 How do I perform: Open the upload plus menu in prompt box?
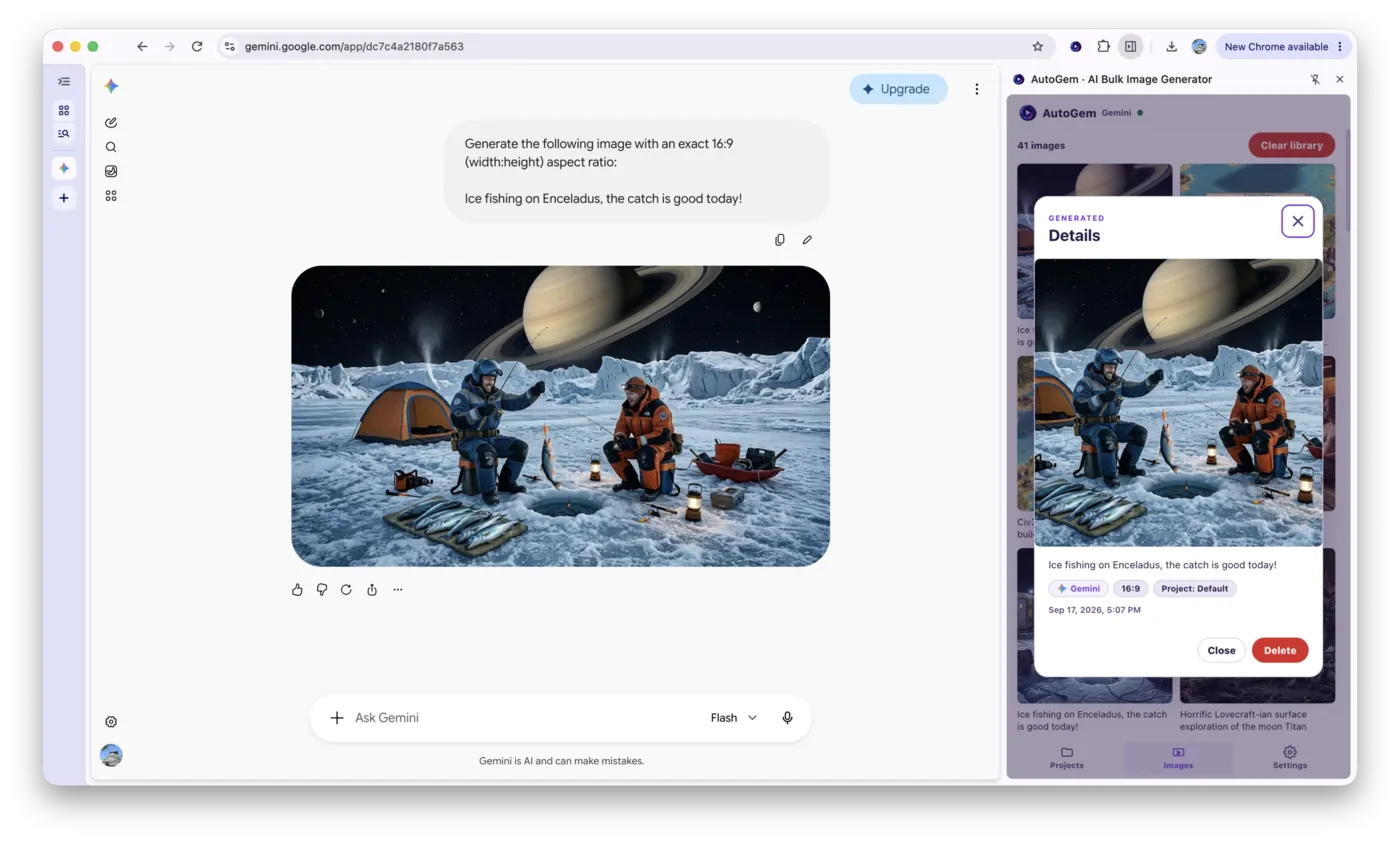[x=337, y=718]
